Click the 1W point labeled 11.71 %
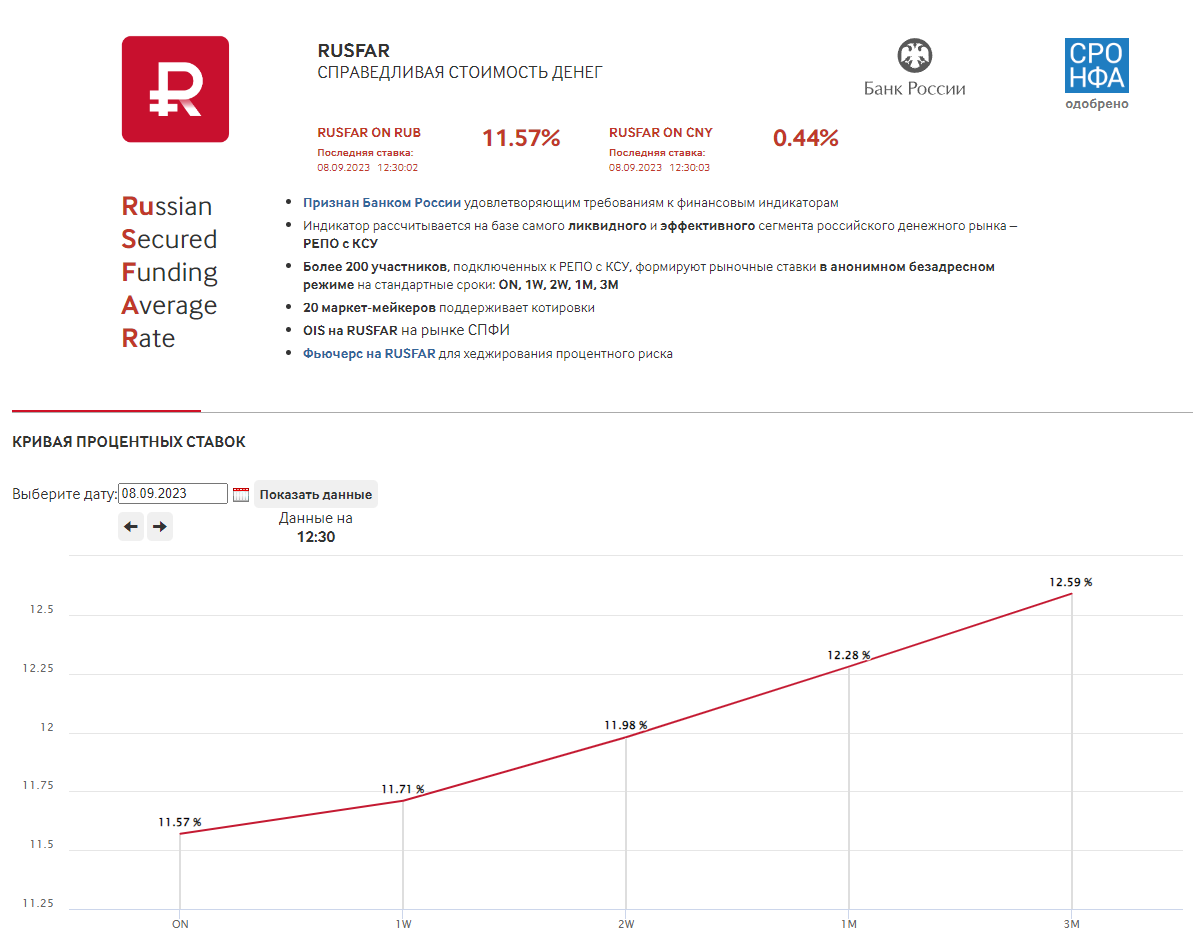The width and height of the screenshot is (1202, 943). [403, 800]
